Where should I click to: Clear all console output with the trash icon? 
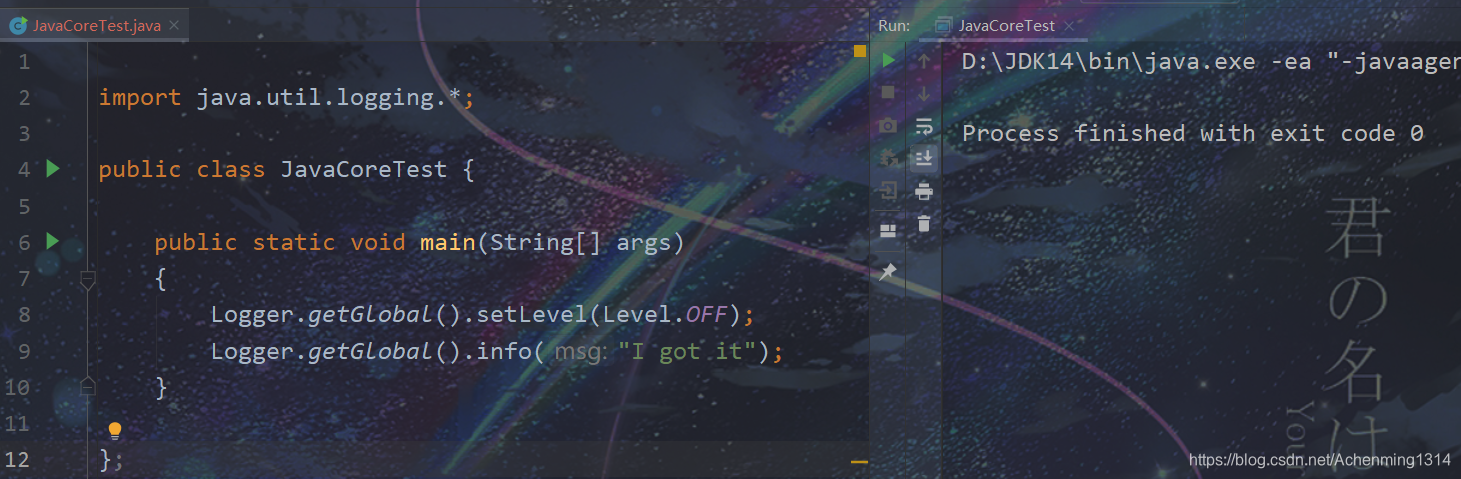(924, 223)
